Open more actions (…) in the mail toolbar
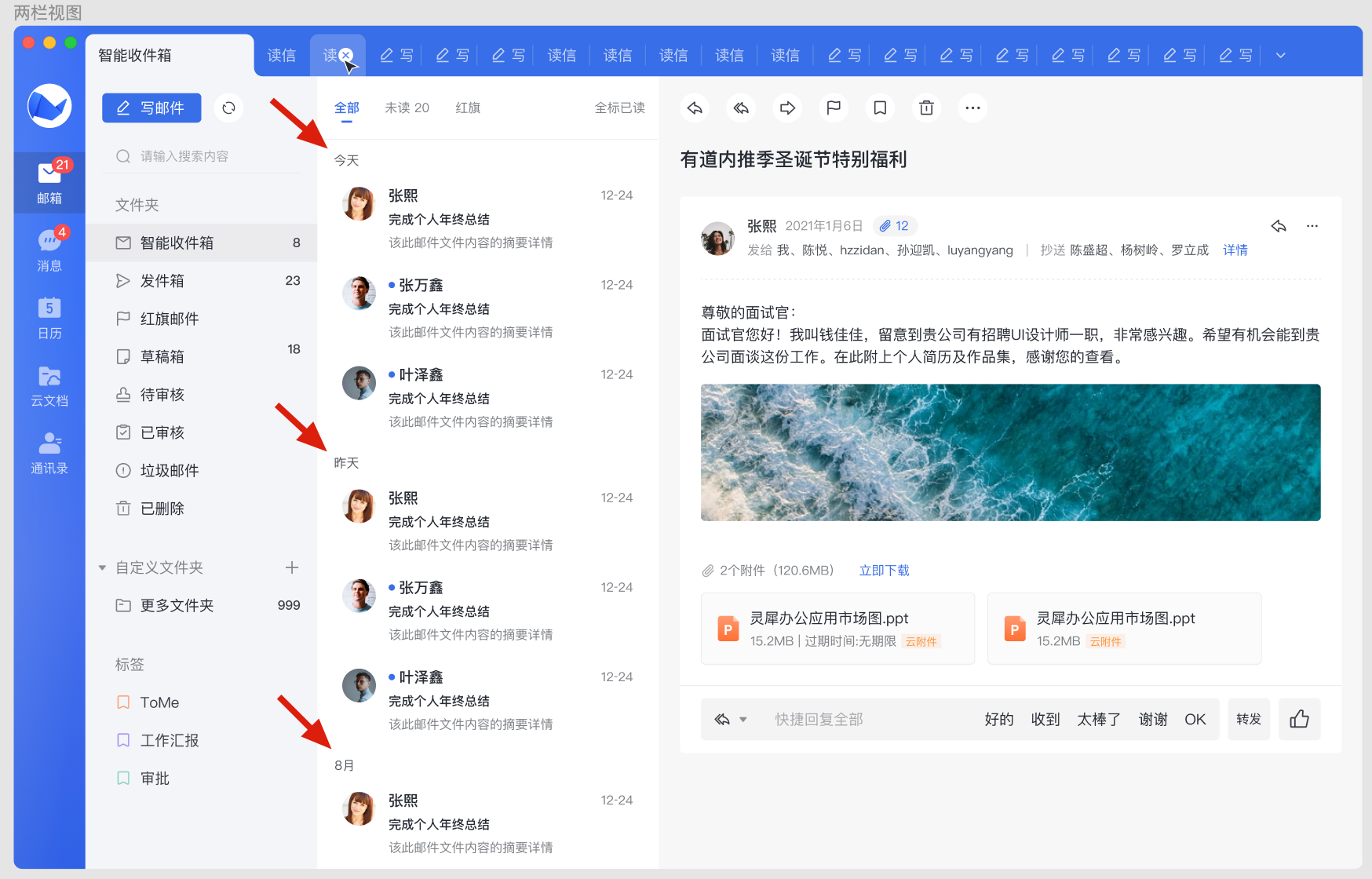Image resolution: width=1372 pixels, height=879 pixels. 972,108
